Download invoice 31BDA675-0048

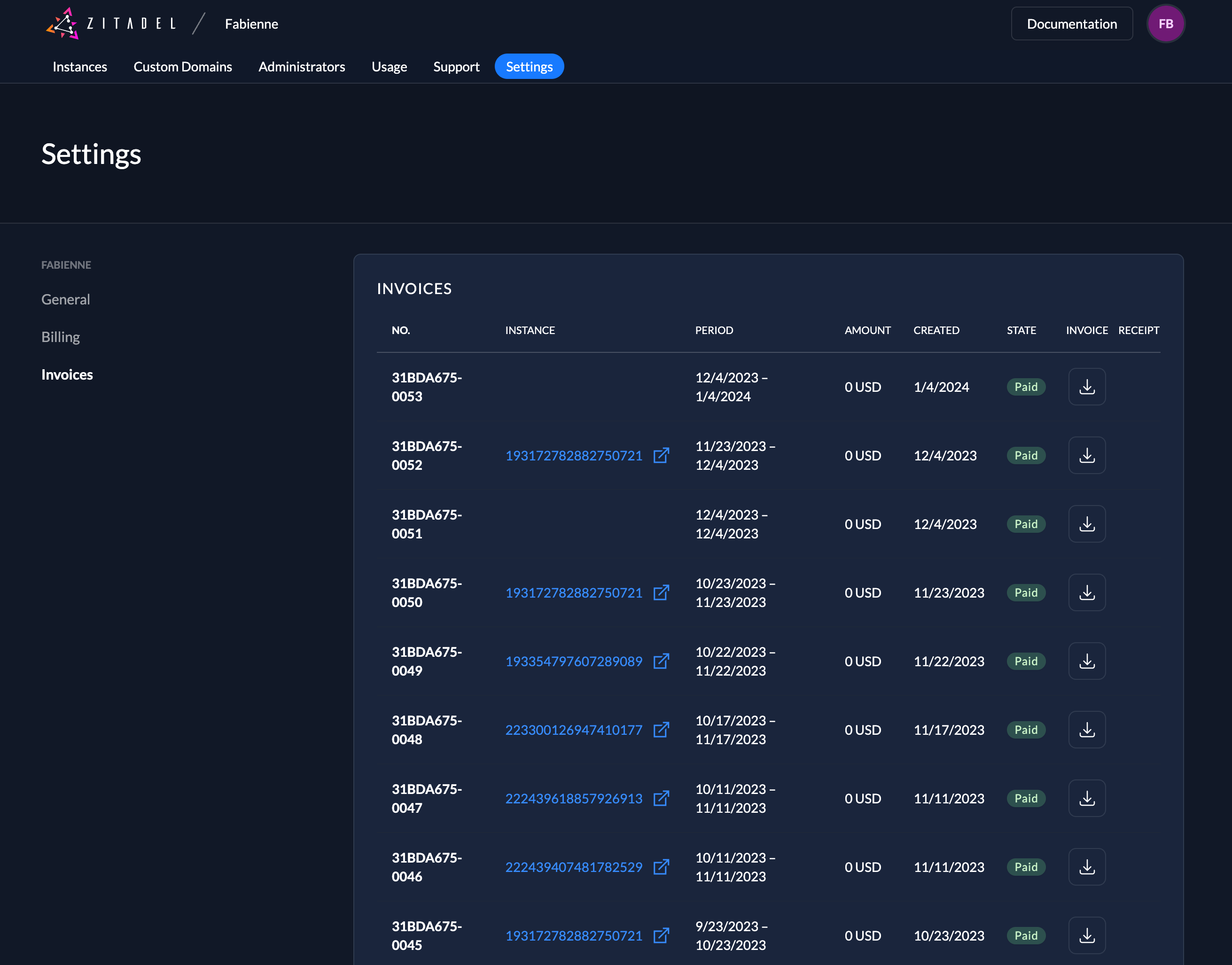coord(1087,730)
